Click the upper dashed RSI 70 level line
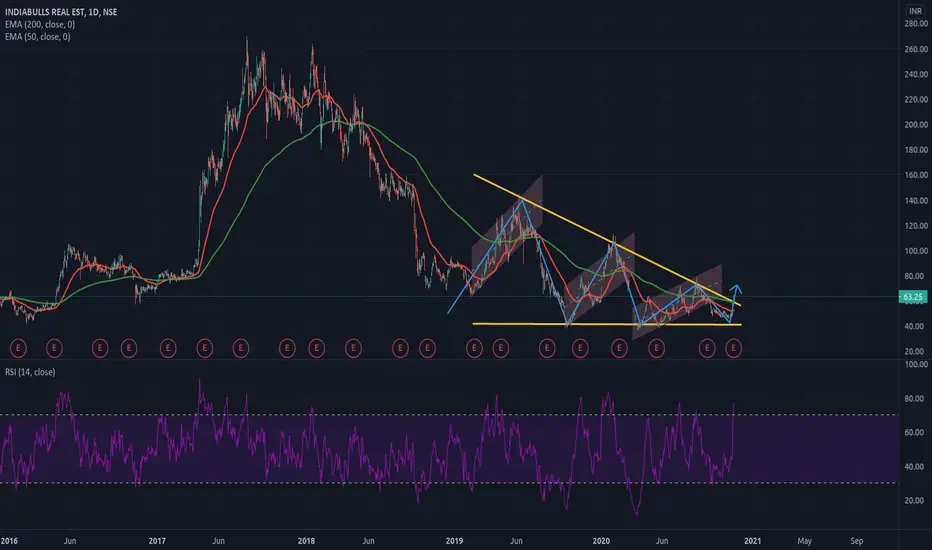This screenshot has width=932, height=550. click(449, 414)
